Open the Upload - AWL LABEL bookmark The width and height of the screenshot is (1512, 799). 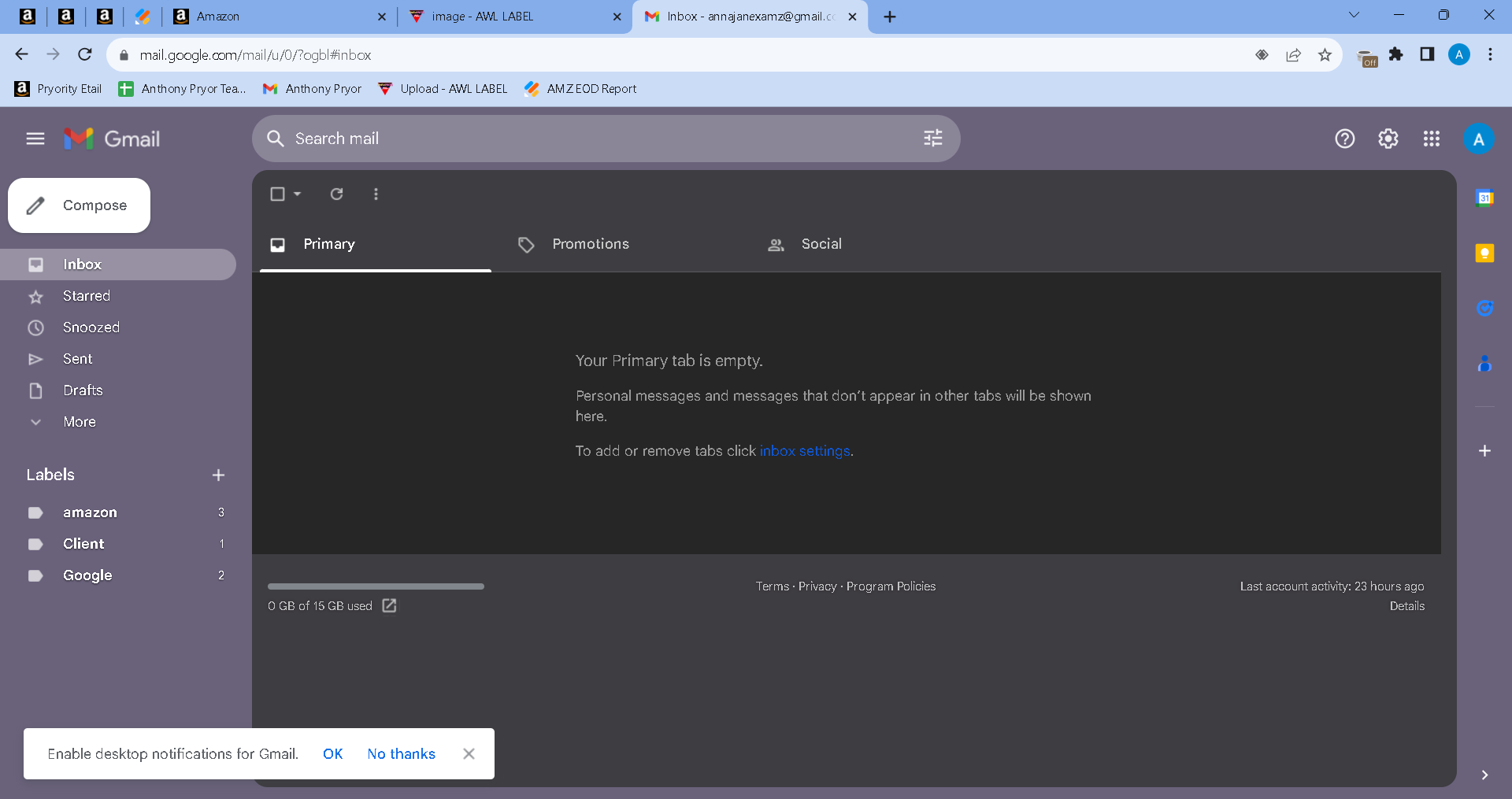443,89
